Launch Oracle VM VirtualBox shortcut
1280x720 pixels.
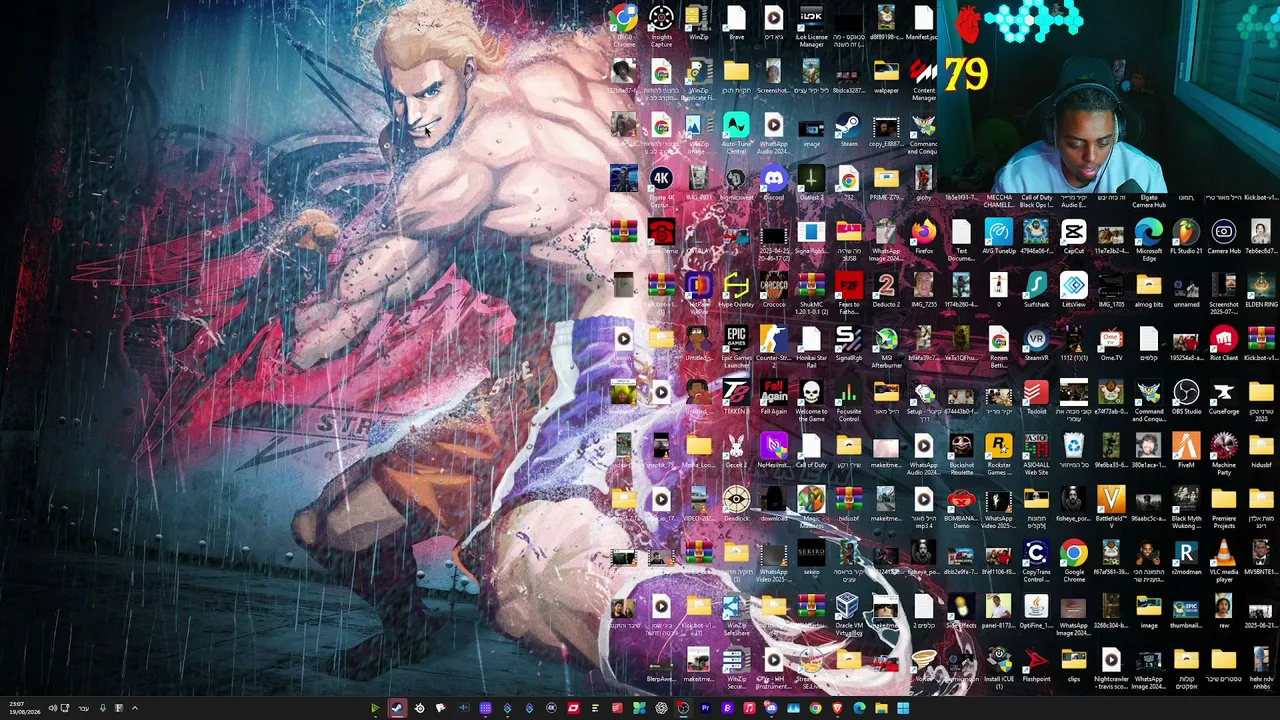coord(848,614)
